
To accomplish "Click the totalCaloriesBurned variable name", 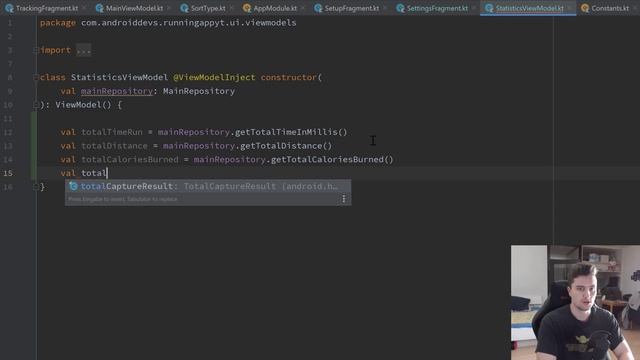I will pyautogui.click(x=130, y=160).
